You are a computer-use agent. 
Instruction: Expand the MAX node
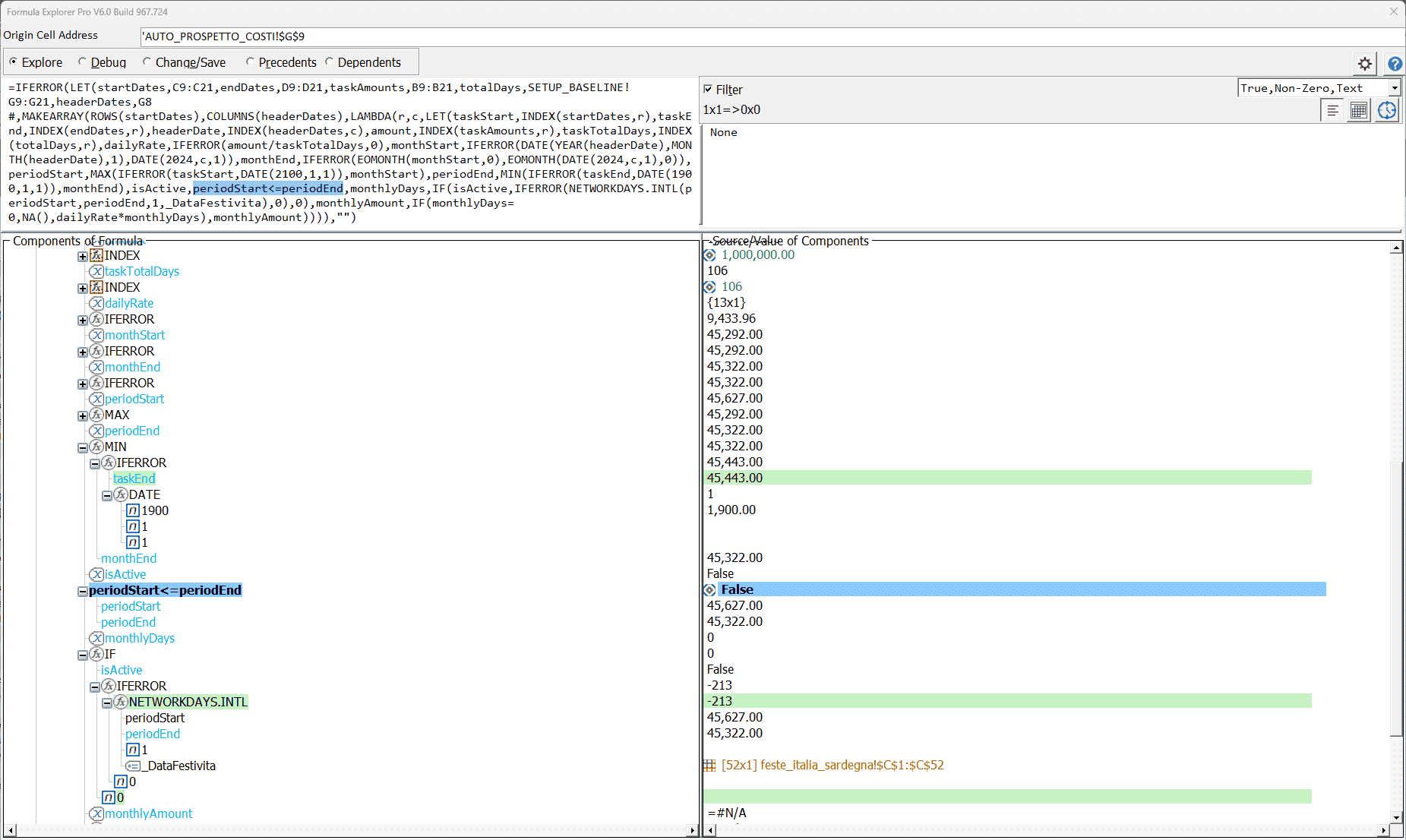(x=82, y=415)
